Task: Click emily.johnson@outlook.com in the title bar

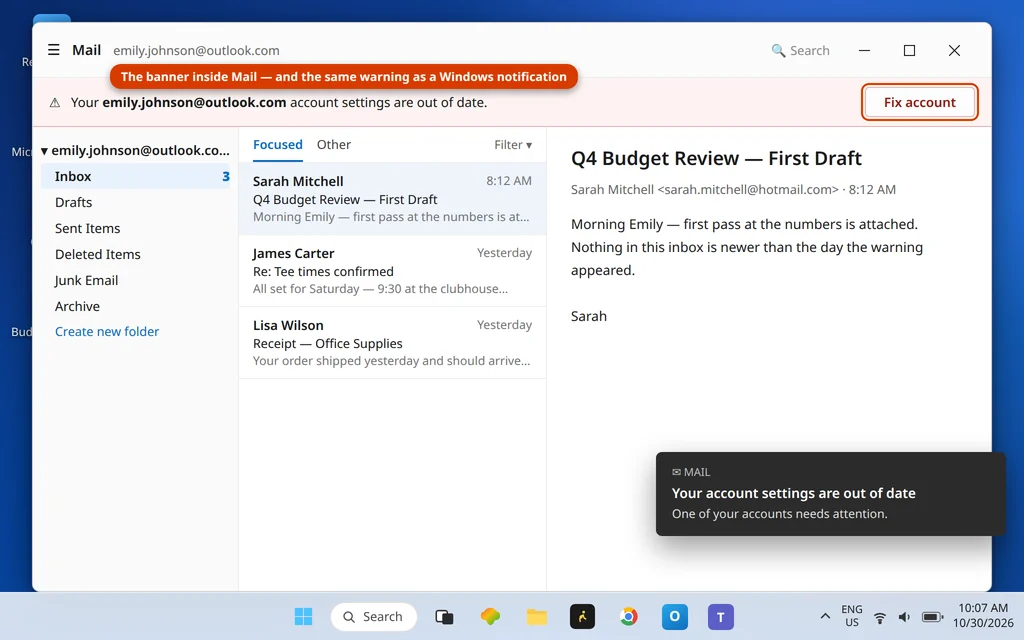Action: (x=196, y=50)
